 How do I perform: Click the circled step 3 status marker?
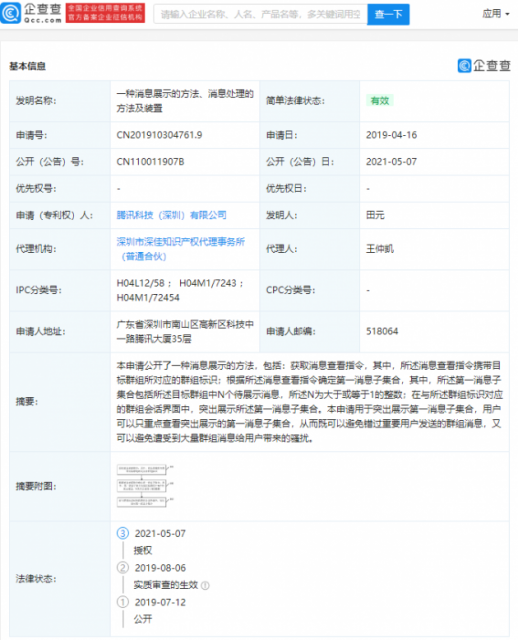tap(123, 533)
